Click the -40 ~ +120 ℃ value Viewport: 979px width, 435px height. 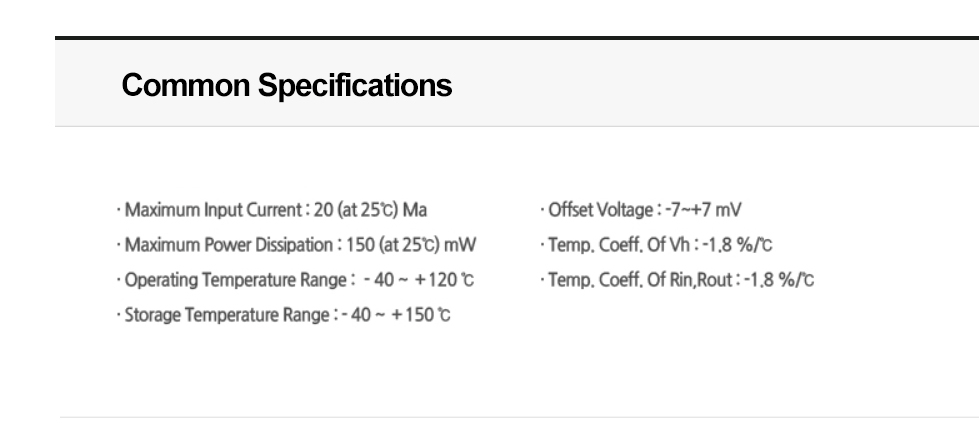(418, 280)
